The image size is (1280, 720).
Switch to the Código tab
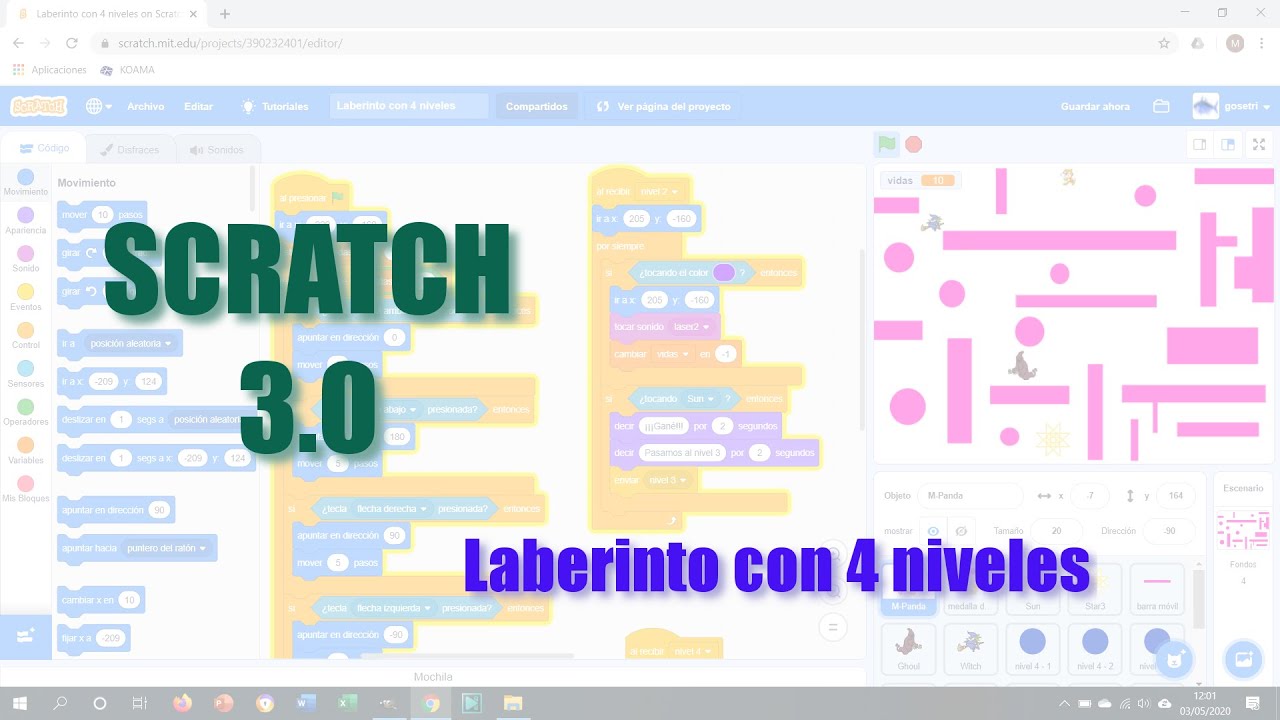(43, 148)
